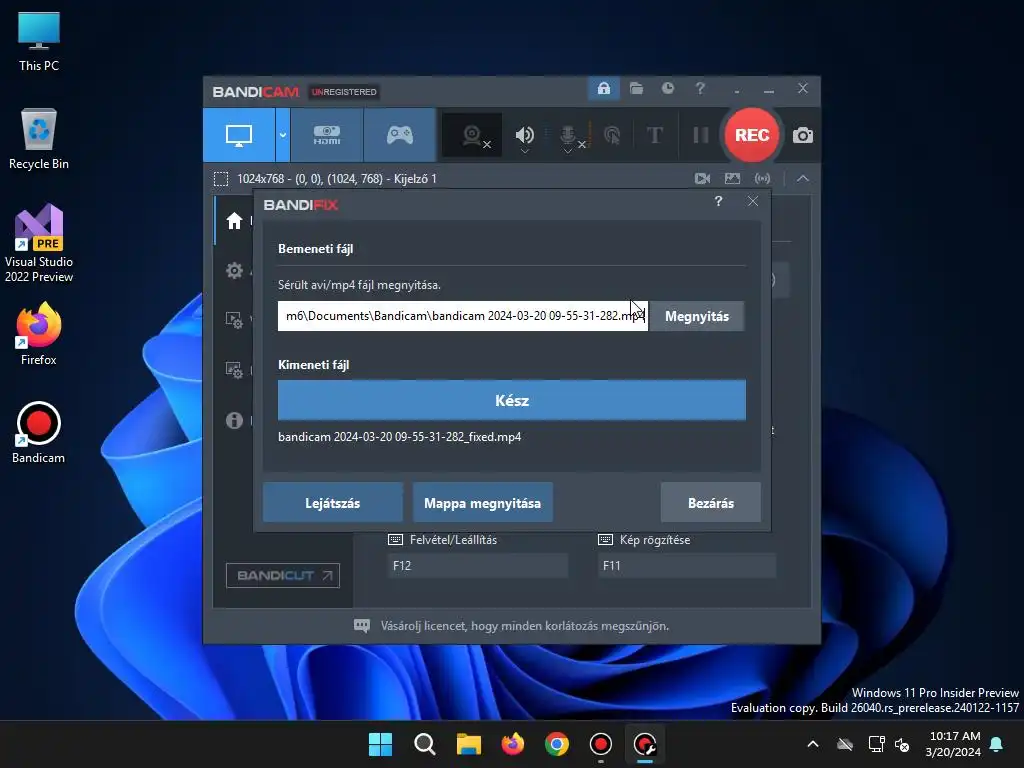Open Recycle Bin desktop icon
Screen dimensions: 1024x768
coord(39,138)
